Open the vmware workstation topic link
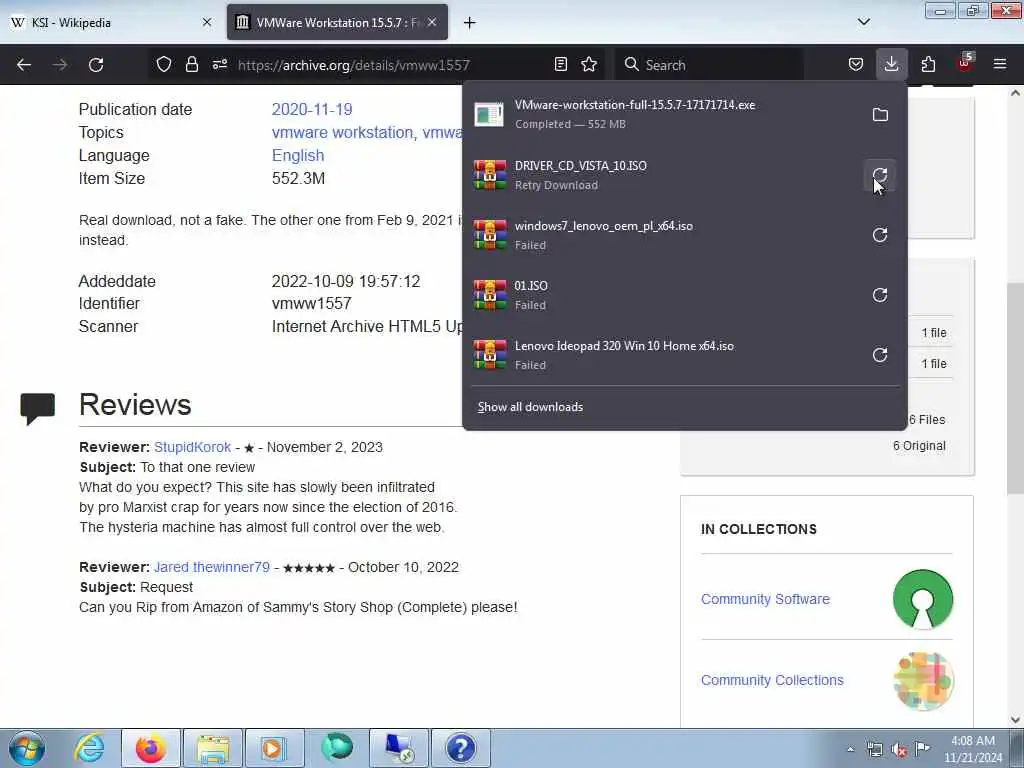This screenshot has height=768, width=1024. (342, 133)
